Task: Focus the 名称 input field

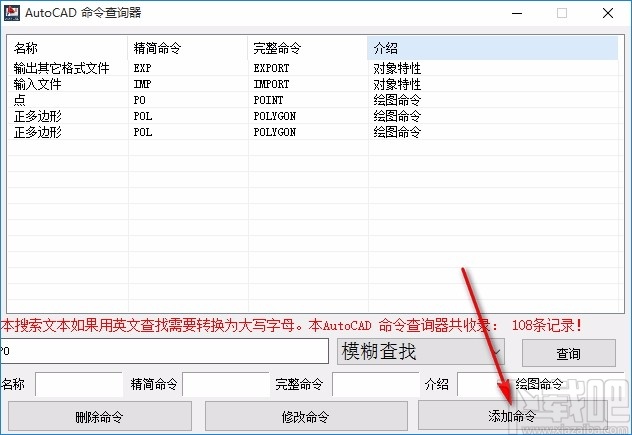Action: [79, 384]
